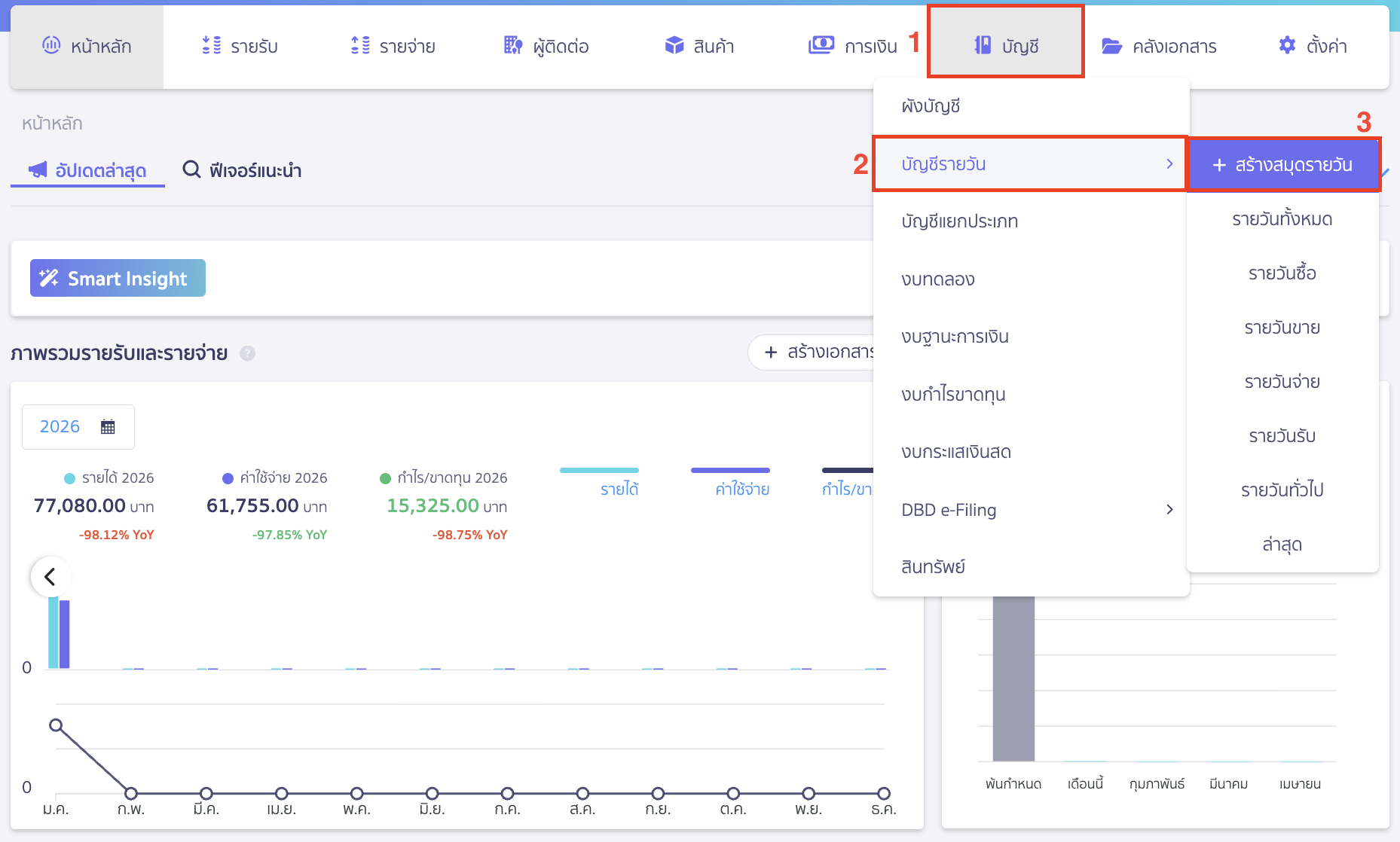Viewport: 1400px width, 842px height.
Task: Click the home dashboard icon in navbar
Action: [51, 45]
